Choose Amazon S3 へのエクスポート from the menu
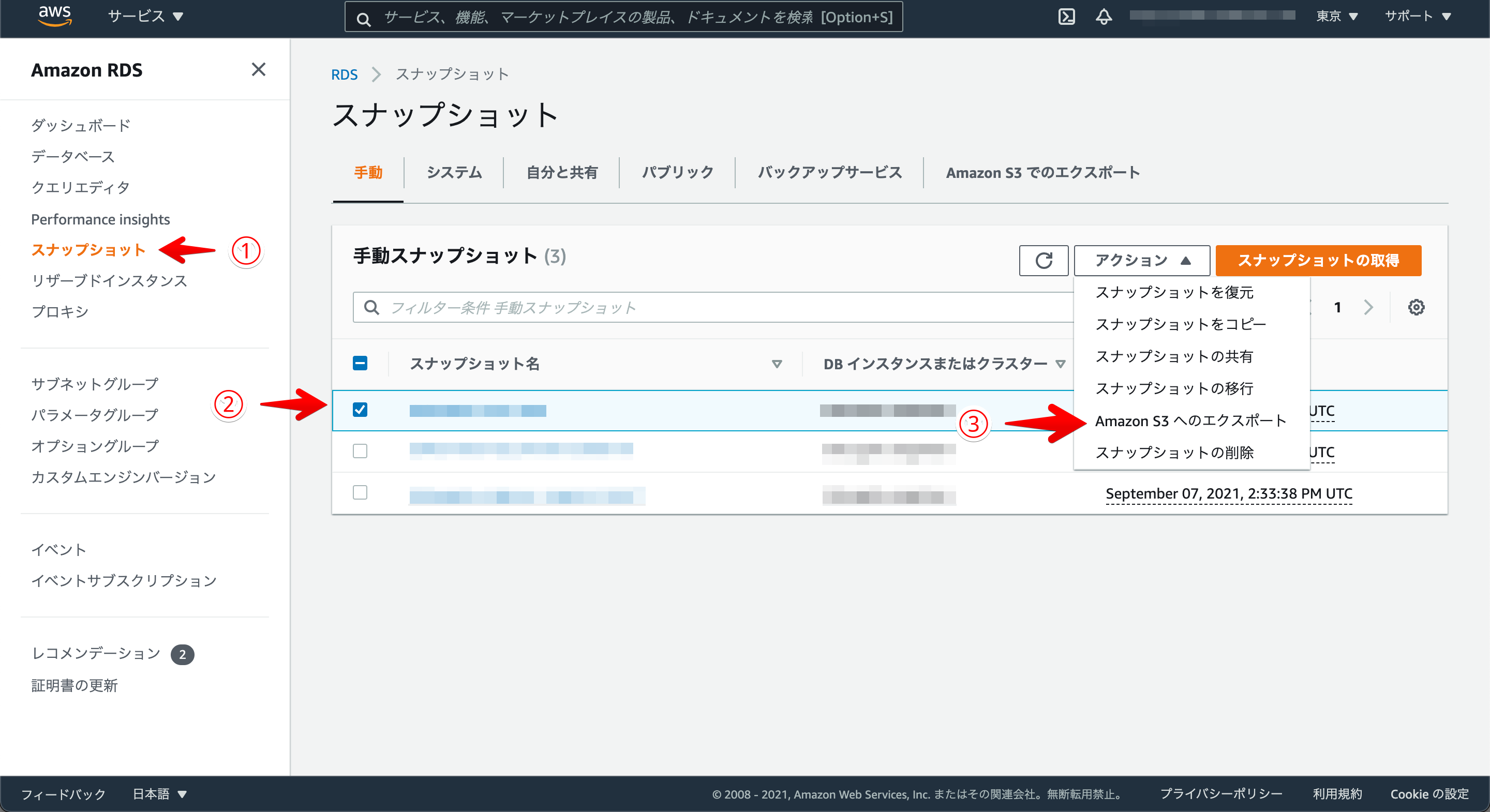The width and height of the screenshot is (1490, 812). [x=1190, y=420]
